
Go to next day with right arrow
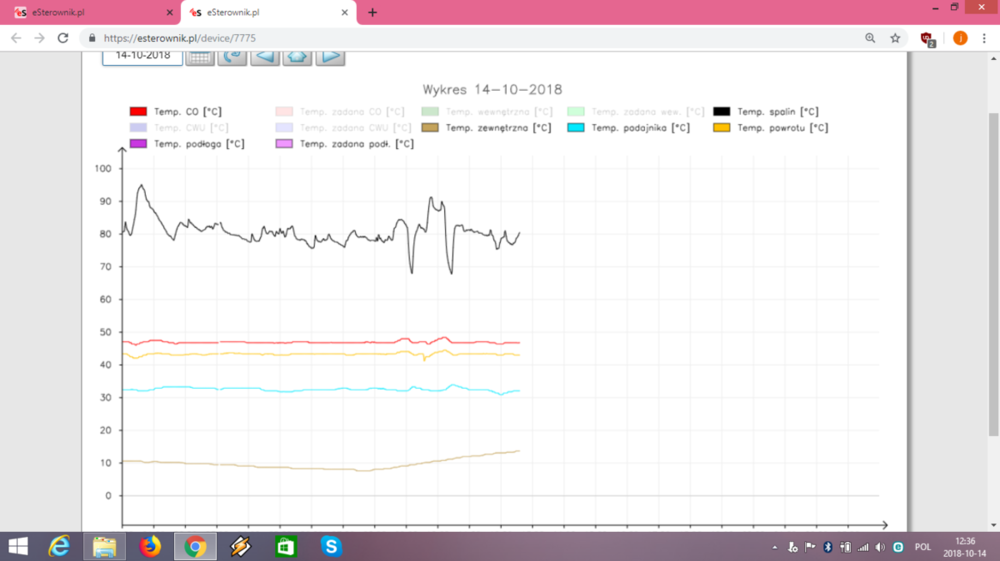coord(330,56)
